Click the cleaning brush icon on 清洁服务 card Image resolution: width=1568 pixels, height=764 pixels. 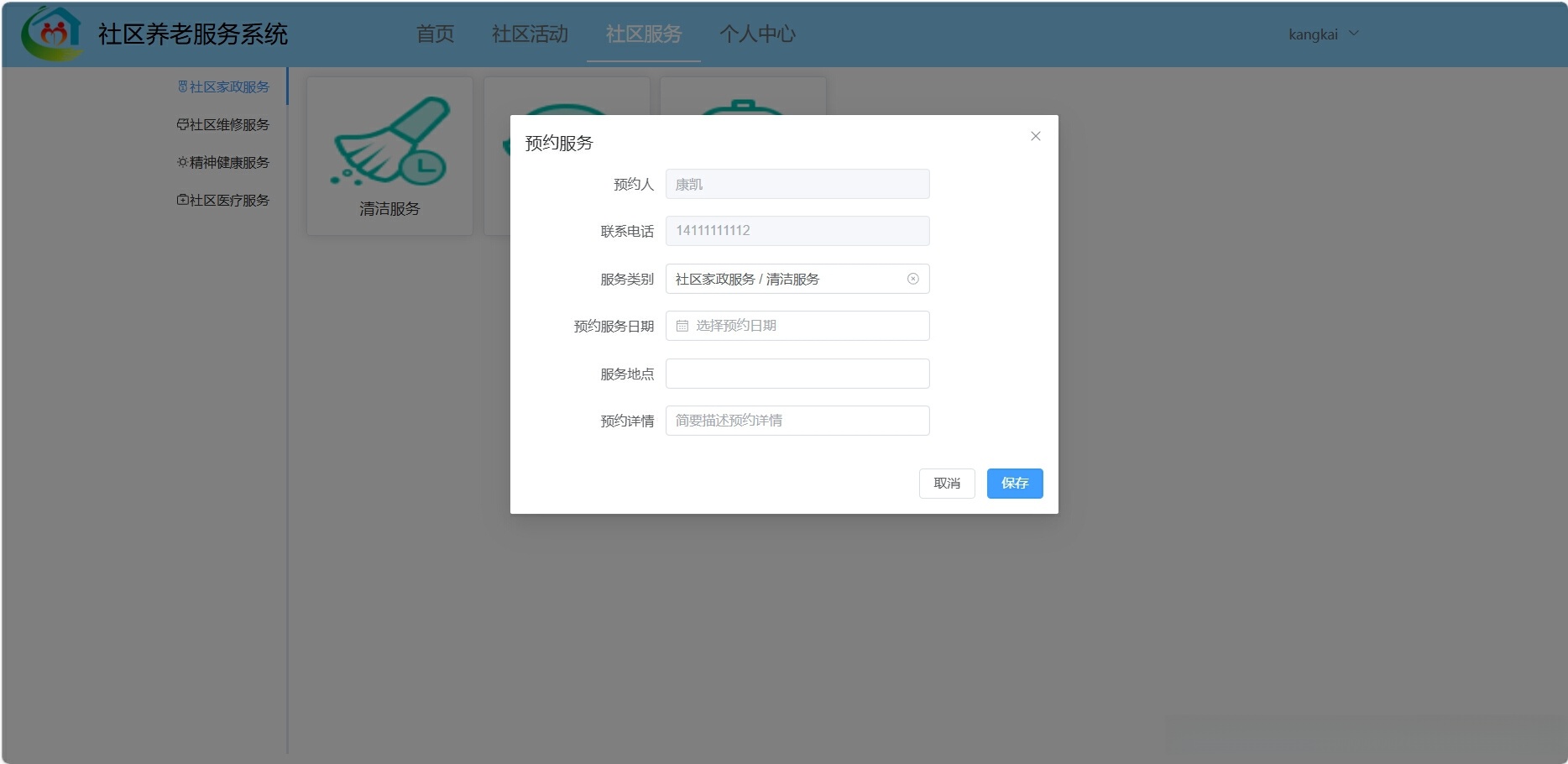click(389, 143)
